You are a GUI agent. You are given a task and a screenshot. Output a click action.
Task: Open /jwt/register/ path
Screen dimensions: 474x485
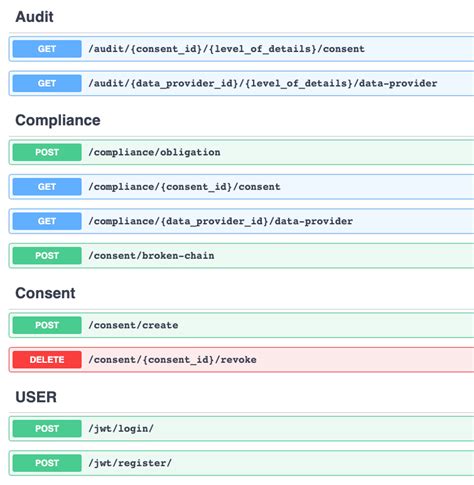130,463
